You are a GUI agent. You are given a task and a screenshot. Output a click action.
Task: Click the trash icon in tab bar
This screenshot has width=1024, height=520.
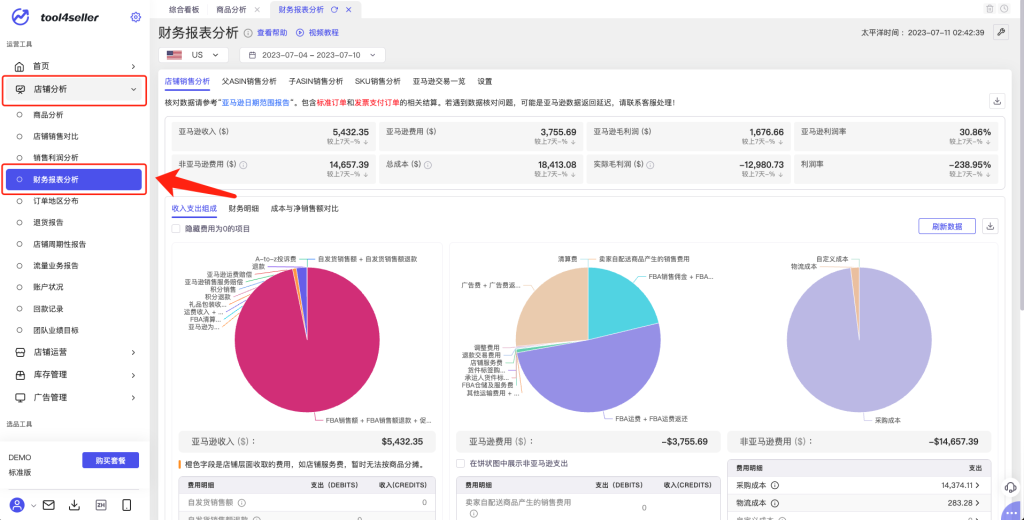click(990, 9)
